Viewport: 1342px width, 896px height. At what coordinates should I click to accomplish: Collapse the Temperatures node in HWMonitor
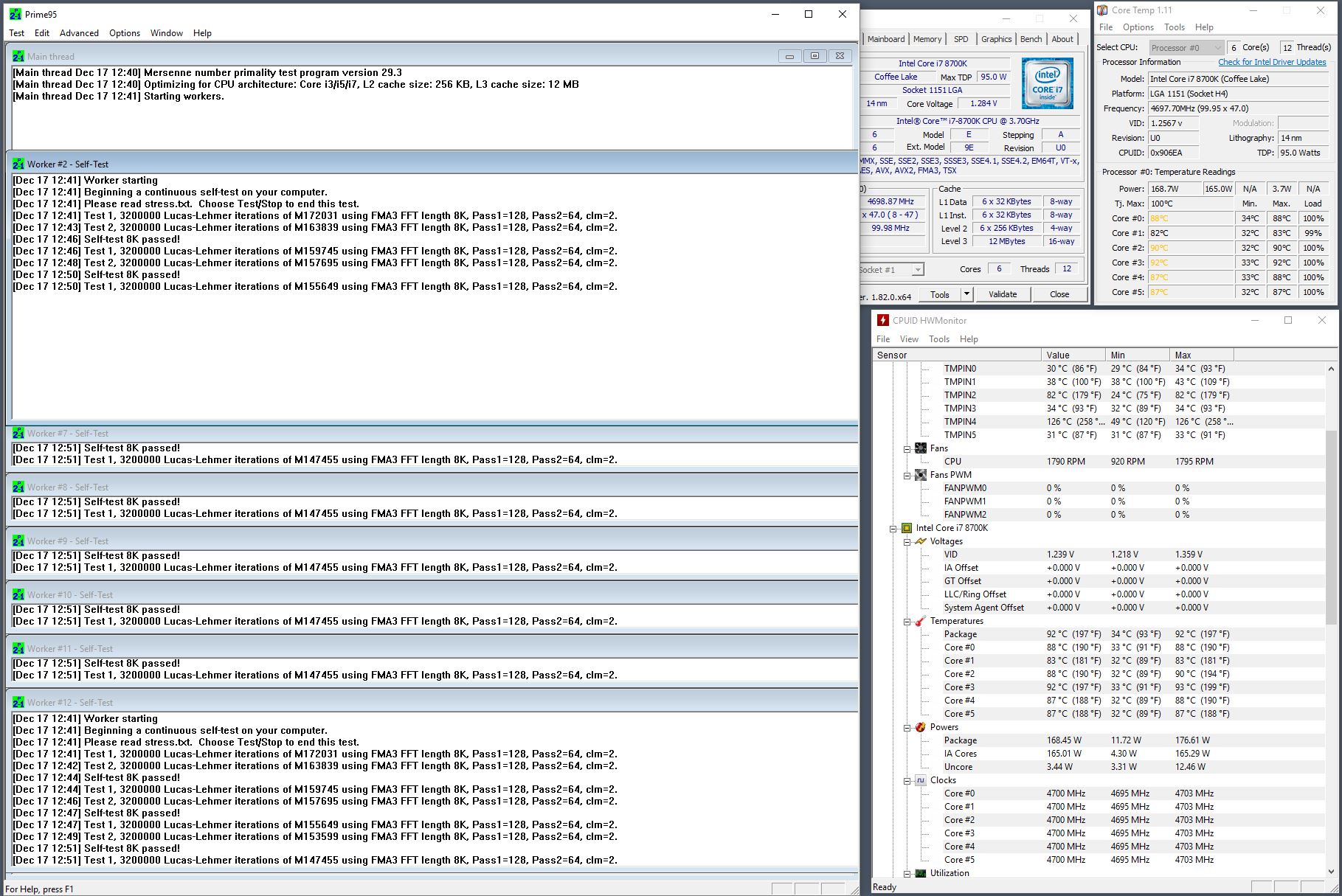click(907, 621)
